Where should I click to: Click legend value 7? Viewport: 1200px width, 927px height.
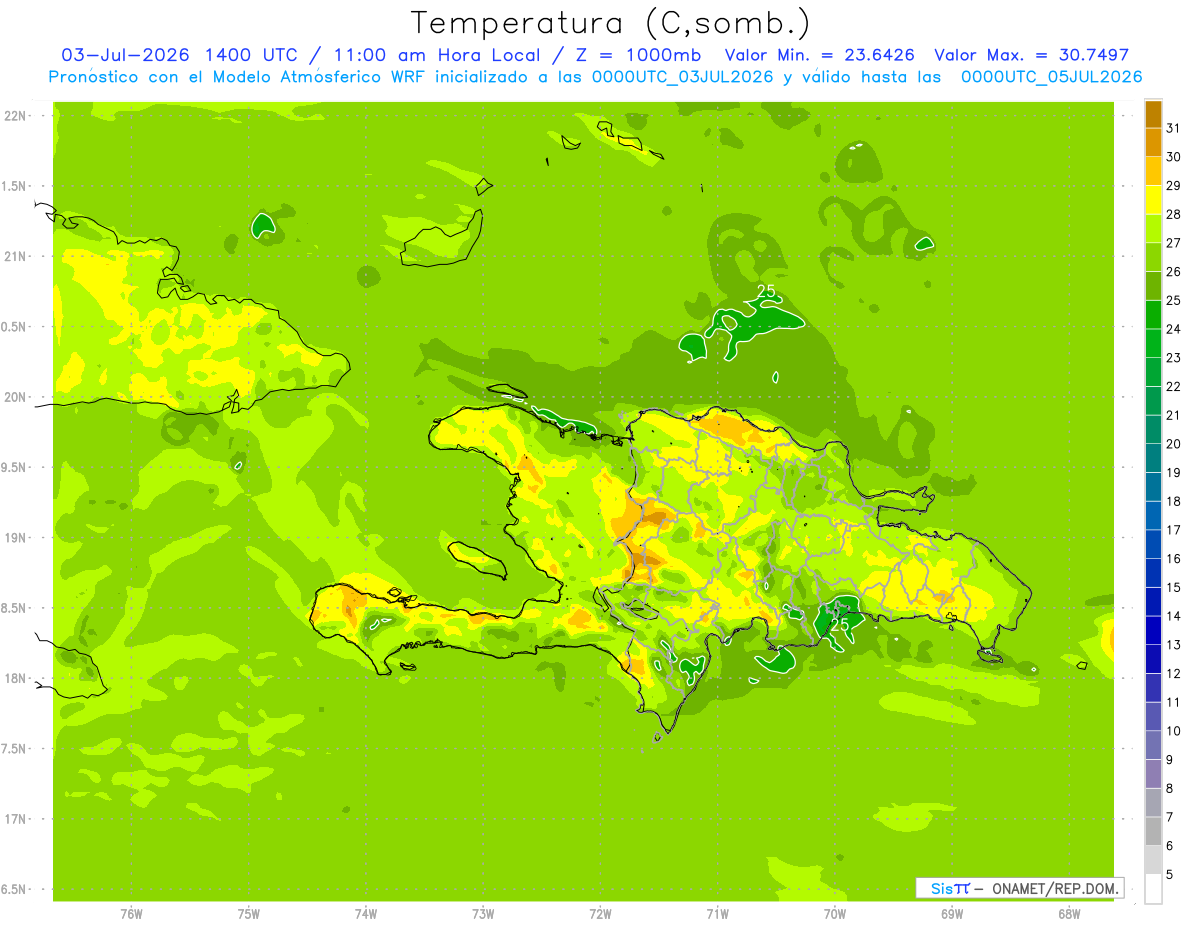pos(1170,817)
